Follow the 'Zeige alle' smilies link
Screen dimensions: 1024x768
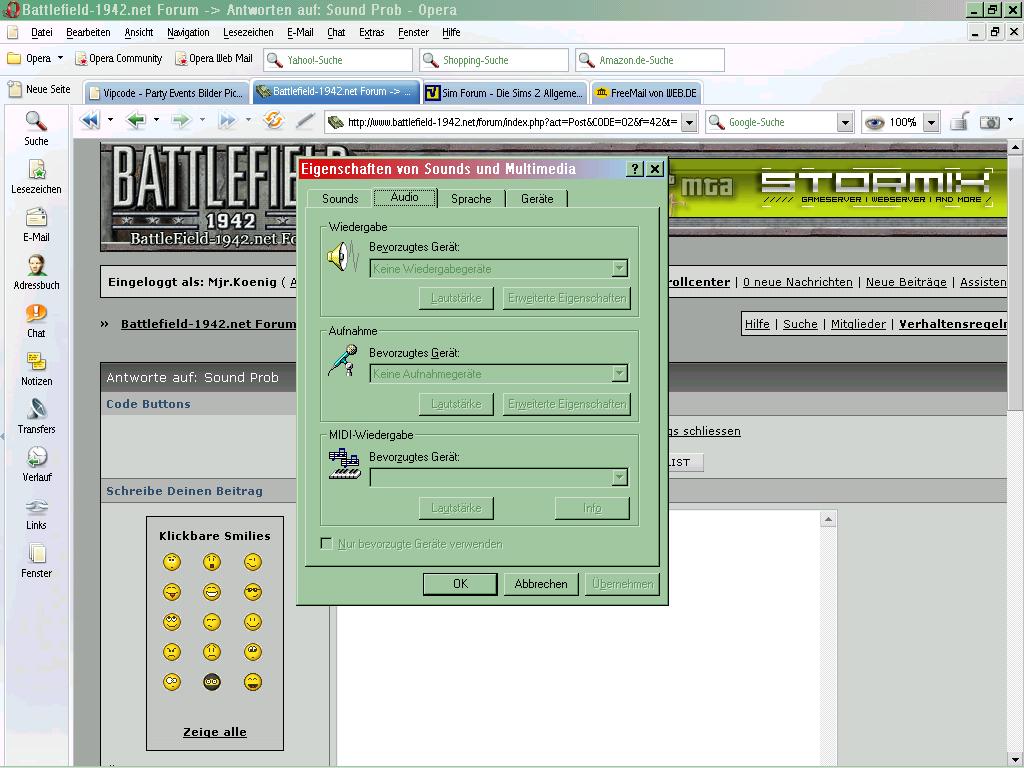click(215, 732)
